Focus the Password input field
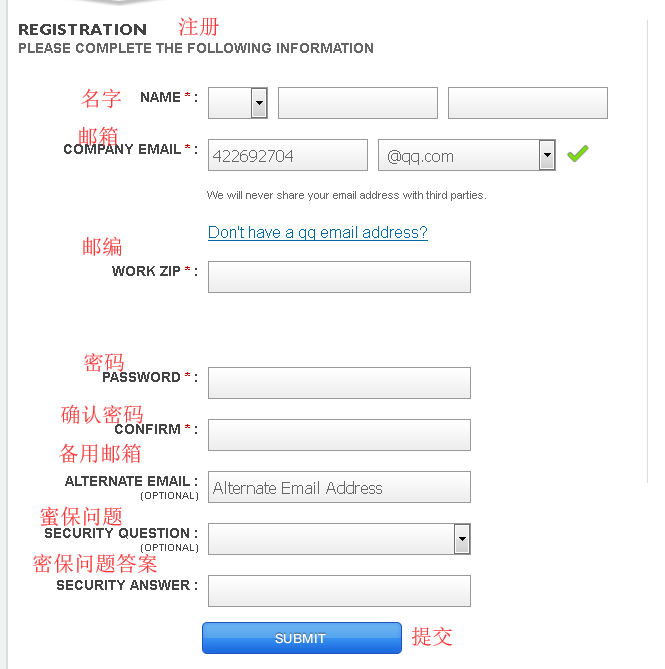 click(339, 383)
